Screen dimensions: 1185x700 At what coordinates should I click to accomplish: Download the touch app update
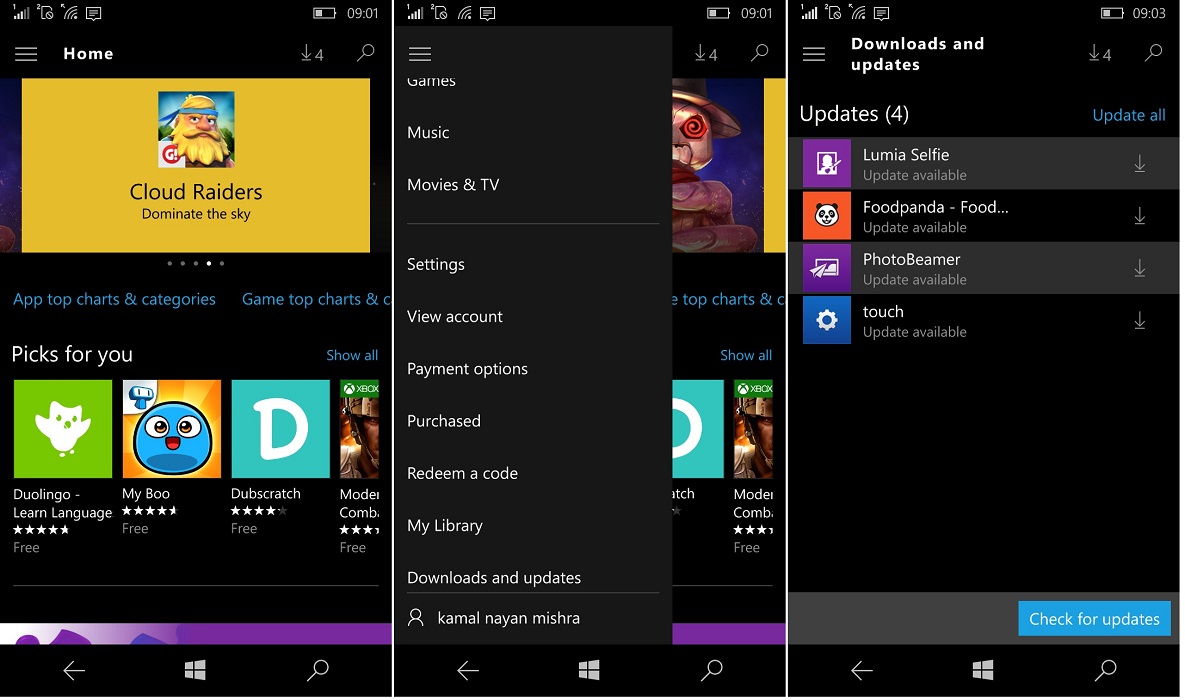click(x=1139, y=320)
